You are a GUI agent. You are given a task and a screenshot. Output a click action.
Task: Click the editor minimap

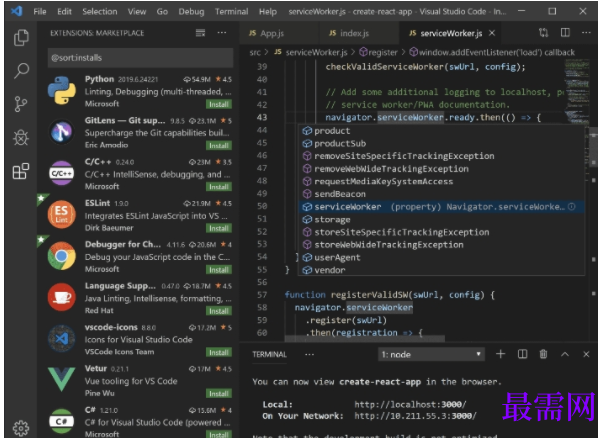(x=577, y=91)
